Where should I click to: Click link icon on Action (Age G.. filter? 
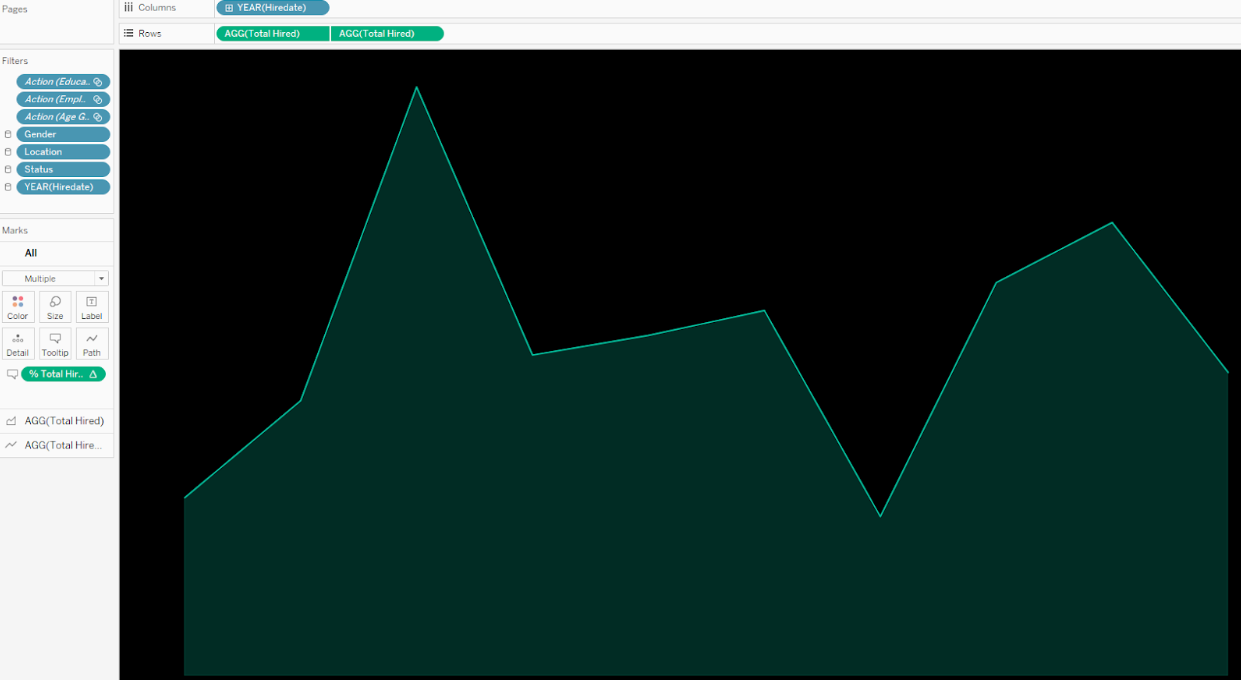point(98,117)
